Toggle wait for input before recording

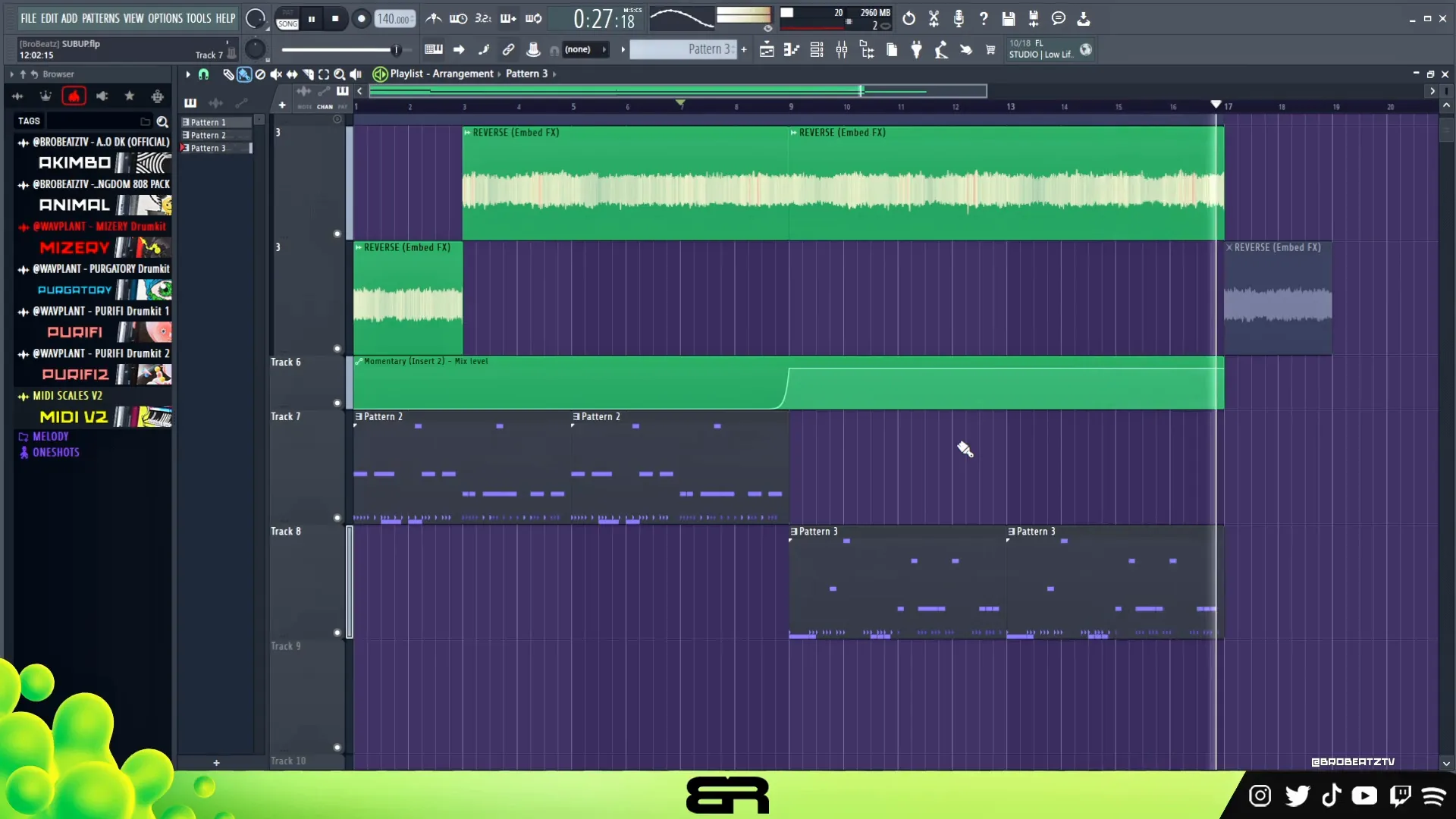[x=458, y=18]
